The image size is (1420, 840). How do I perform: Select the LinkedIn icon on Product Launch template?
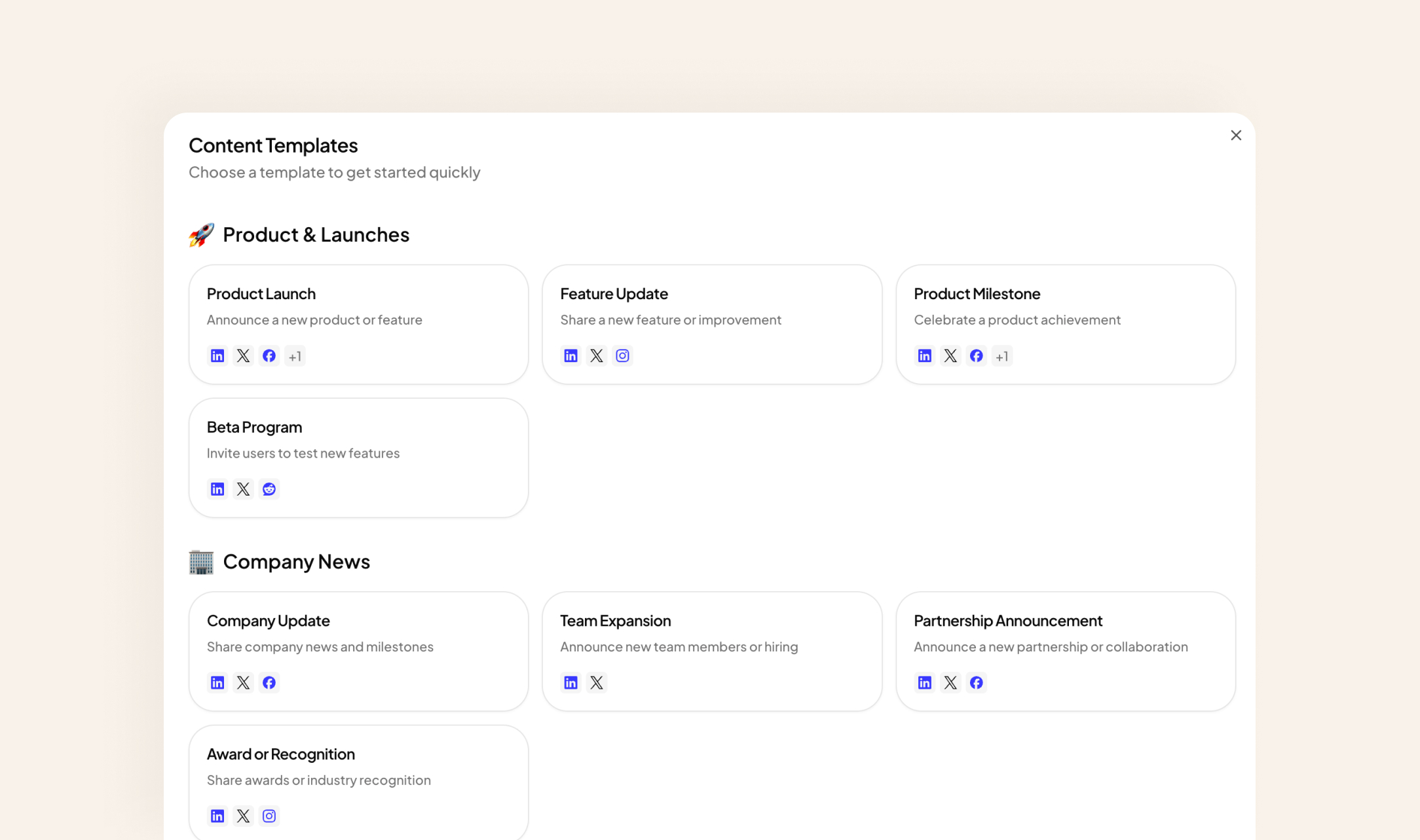coord(217,356)
